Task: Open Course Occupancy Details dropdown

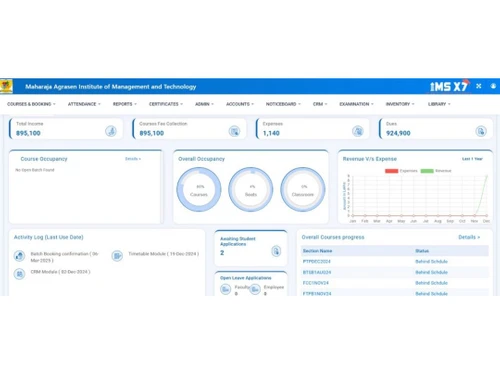Action: coord(133,159)
